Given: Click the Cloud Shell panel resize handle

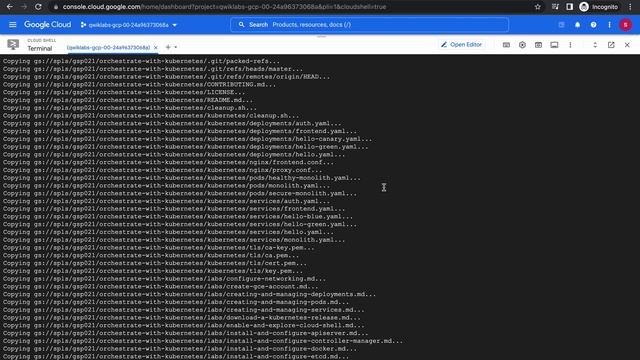Looking at the screenshot, I should click(x=322, y=37).
